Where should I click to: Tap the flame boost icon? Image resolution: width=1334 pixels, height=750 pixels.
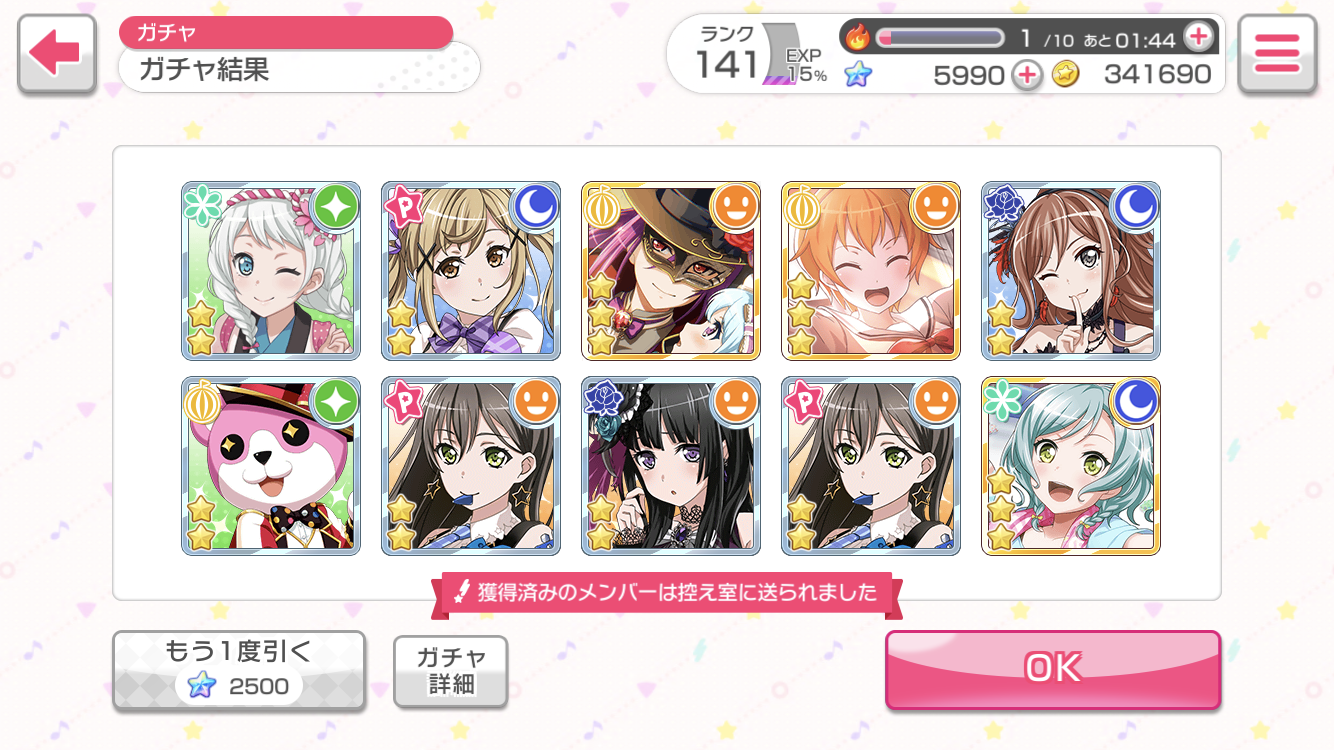(x=858, y=38)
